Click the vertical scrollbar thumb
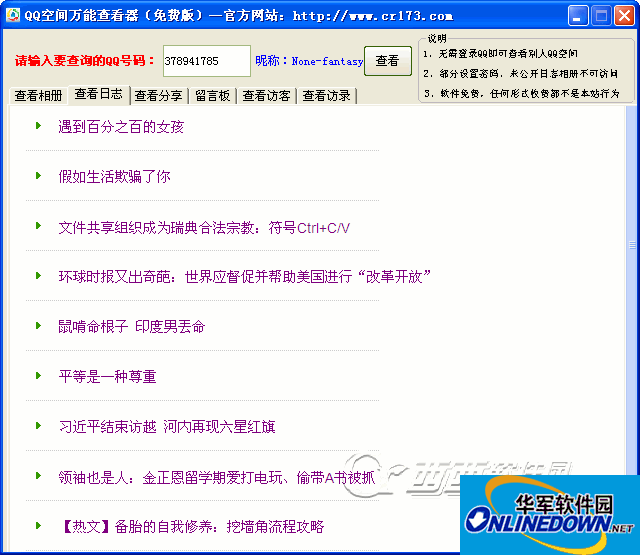 [x=632, y=245]
